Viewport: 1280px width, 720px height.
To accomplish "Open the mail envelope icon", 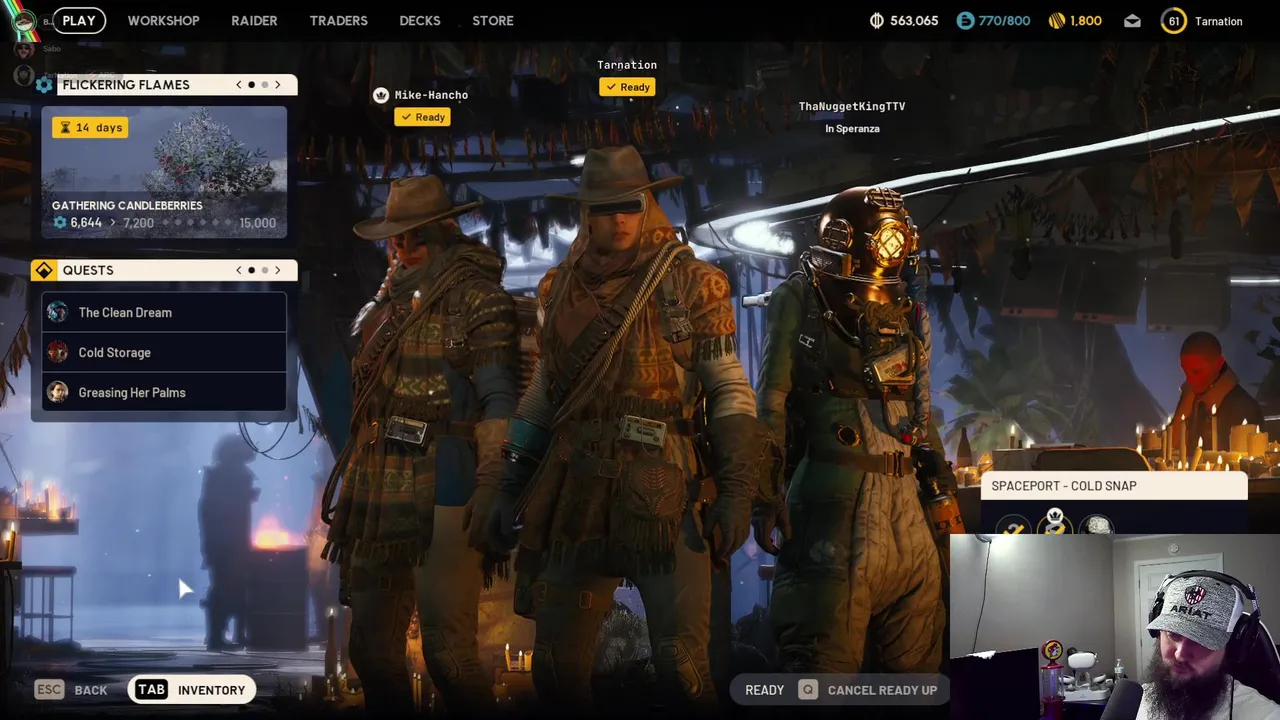I will coord(1132,21).
